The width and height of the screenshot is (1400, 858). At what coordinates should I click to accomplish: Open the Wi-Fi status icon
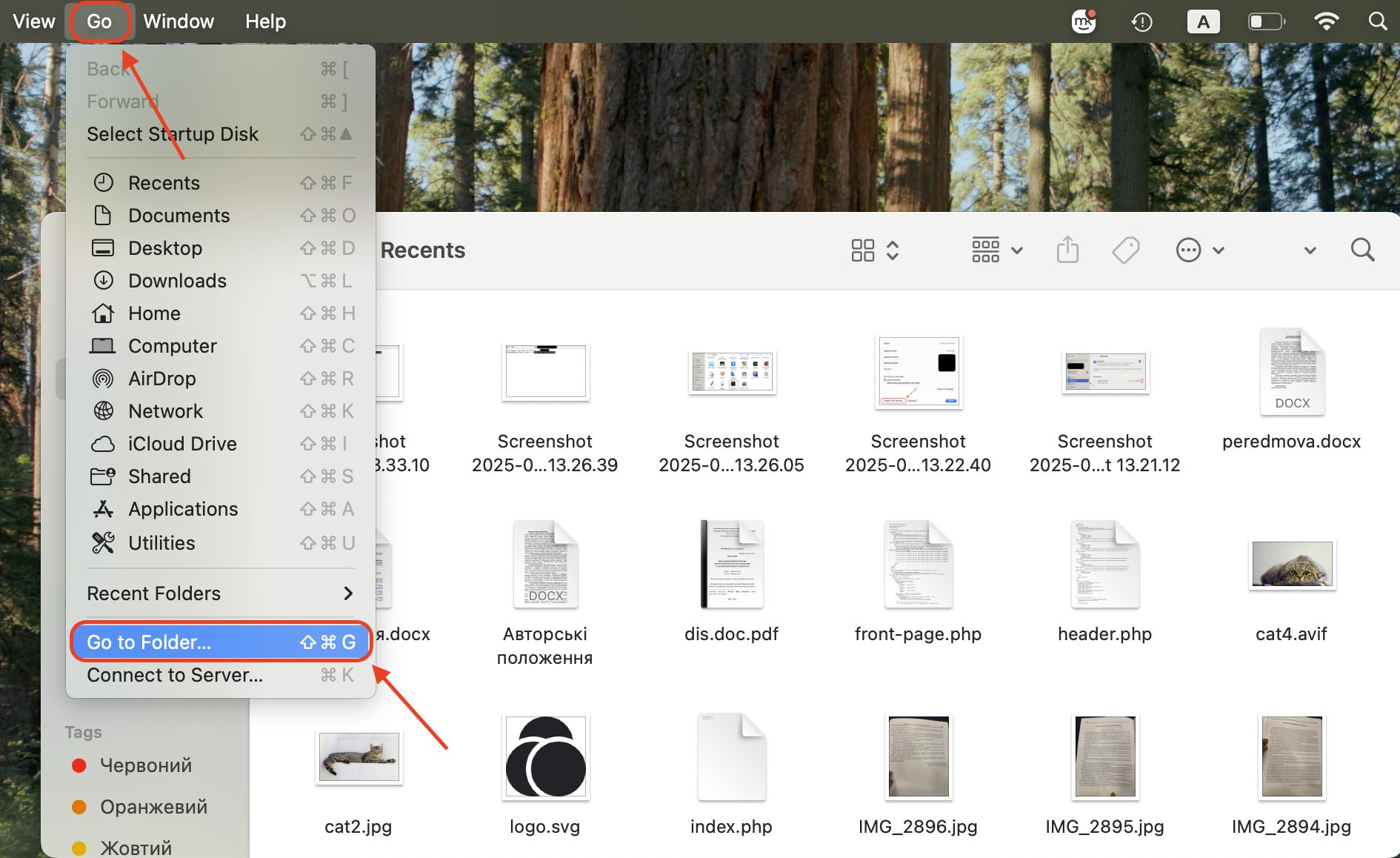[1326, 21]
